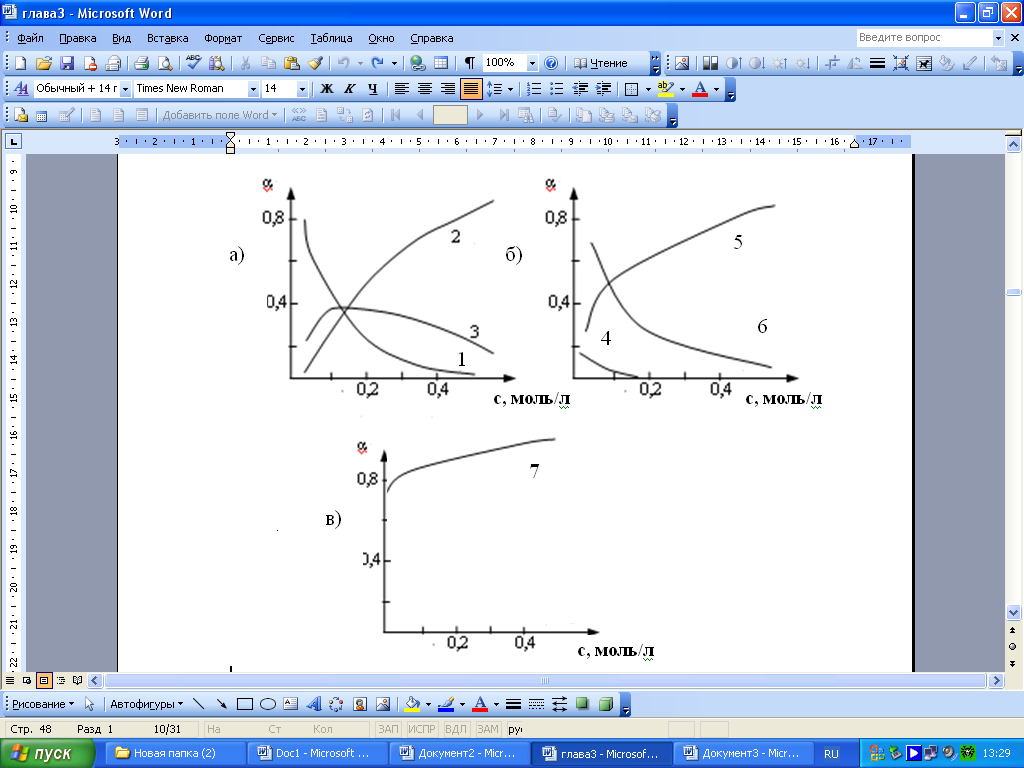Open the Формат menu

(x=223, y=38)
